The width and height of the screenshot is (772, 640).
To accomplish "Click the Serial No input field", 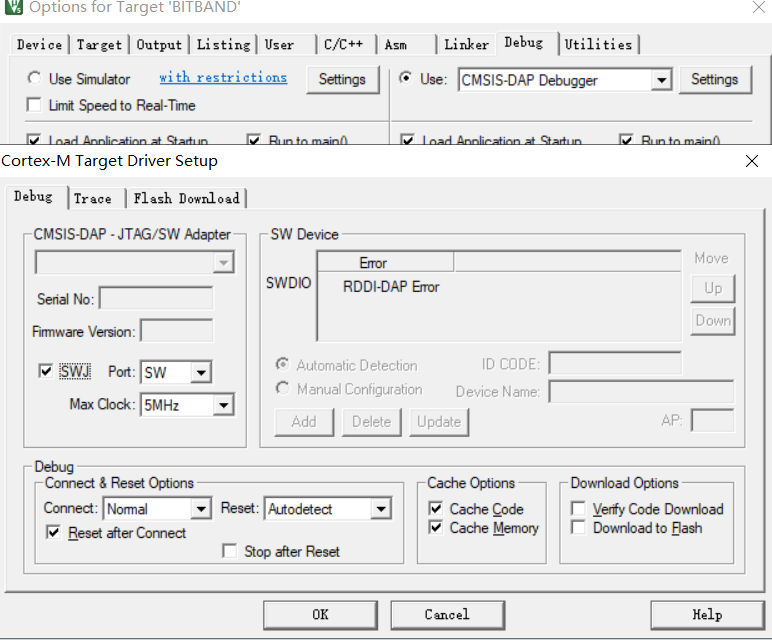I will coord(156,299).
